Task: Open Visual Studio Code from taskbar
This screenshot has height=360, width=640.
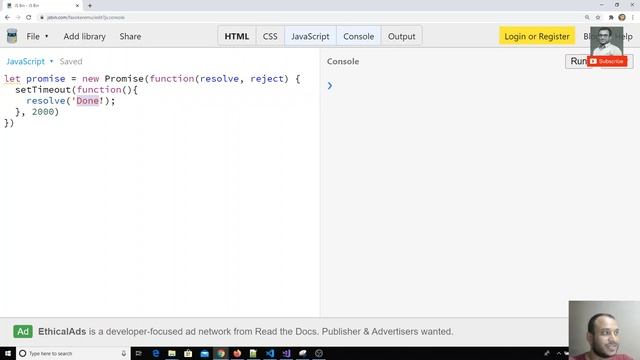Action: click(270, 353)
